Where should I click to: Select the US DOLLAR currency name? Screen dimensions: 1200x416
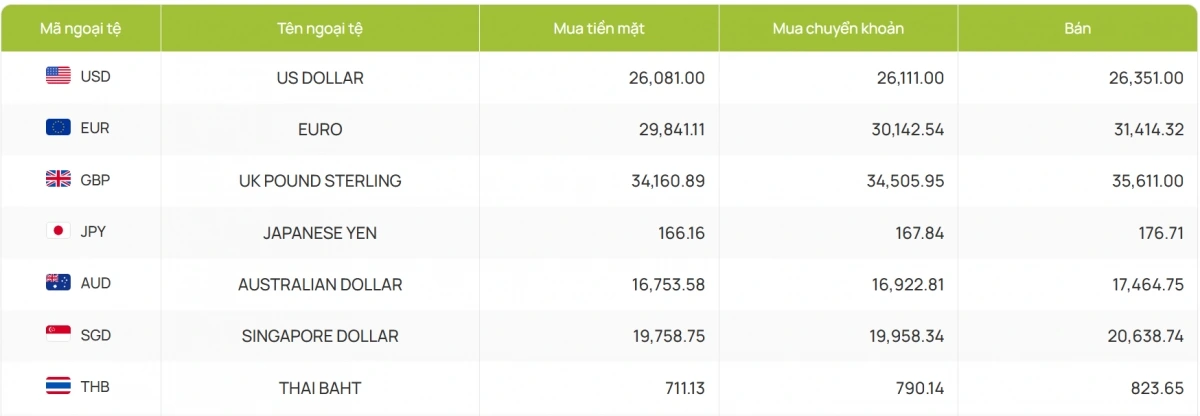[x=320, y=77]
